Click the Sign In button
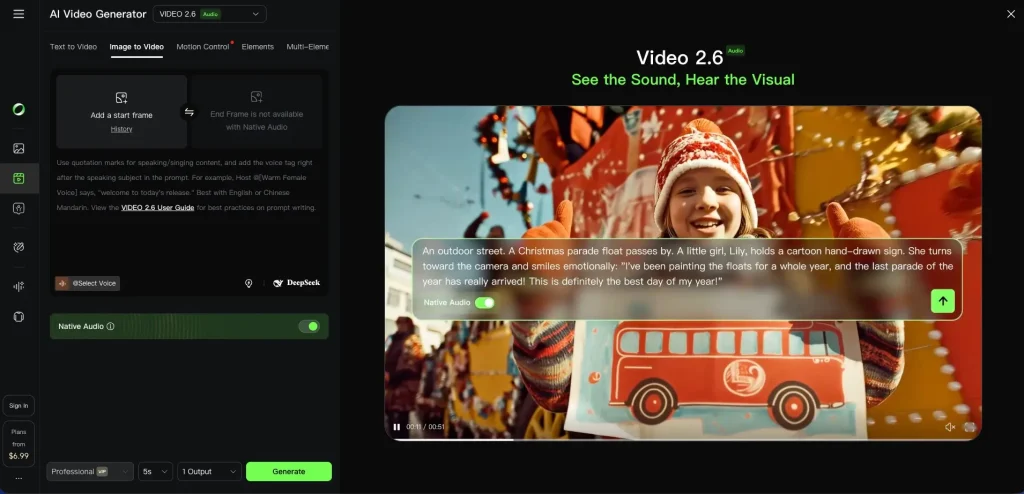1024x494 pixels. click(18, 406)
